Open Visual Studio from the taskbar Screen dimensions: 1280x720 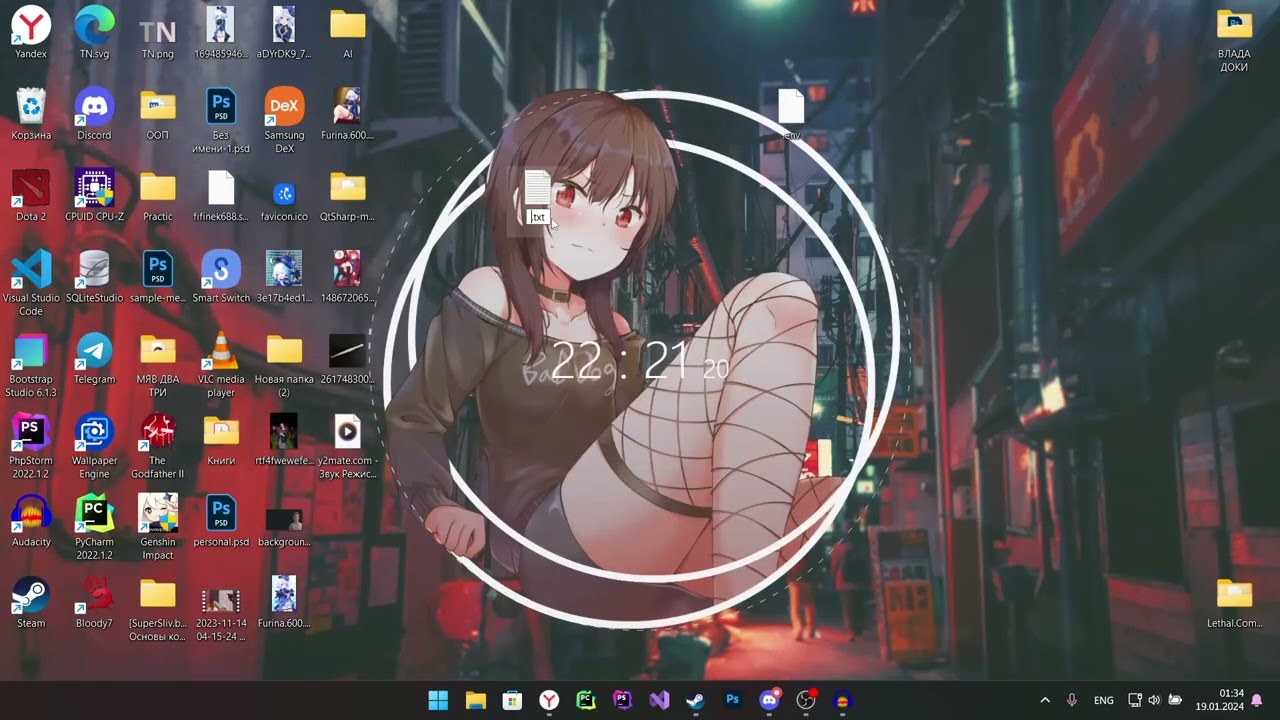[659, 700]
